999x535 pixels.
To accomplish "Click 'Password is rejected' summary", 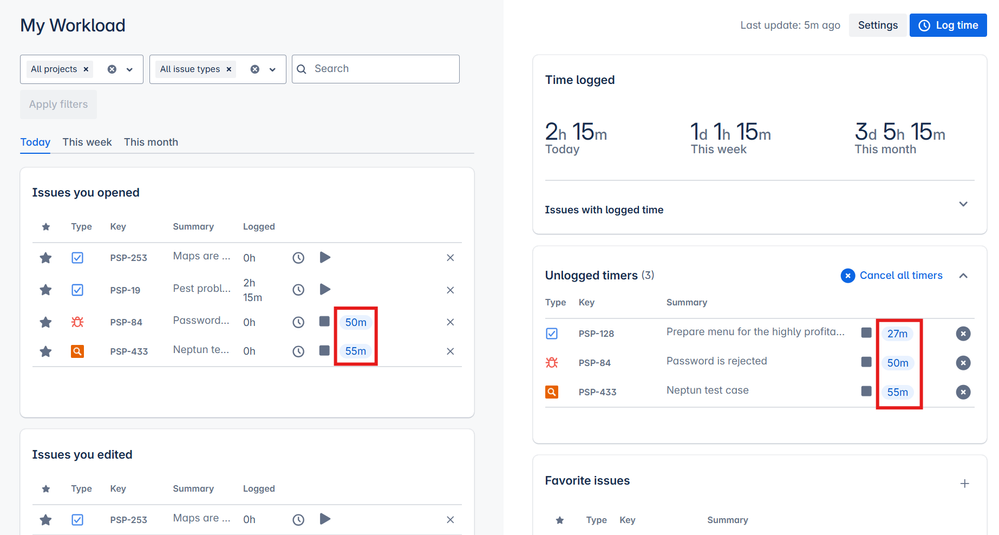I will (x=716, y=361).
